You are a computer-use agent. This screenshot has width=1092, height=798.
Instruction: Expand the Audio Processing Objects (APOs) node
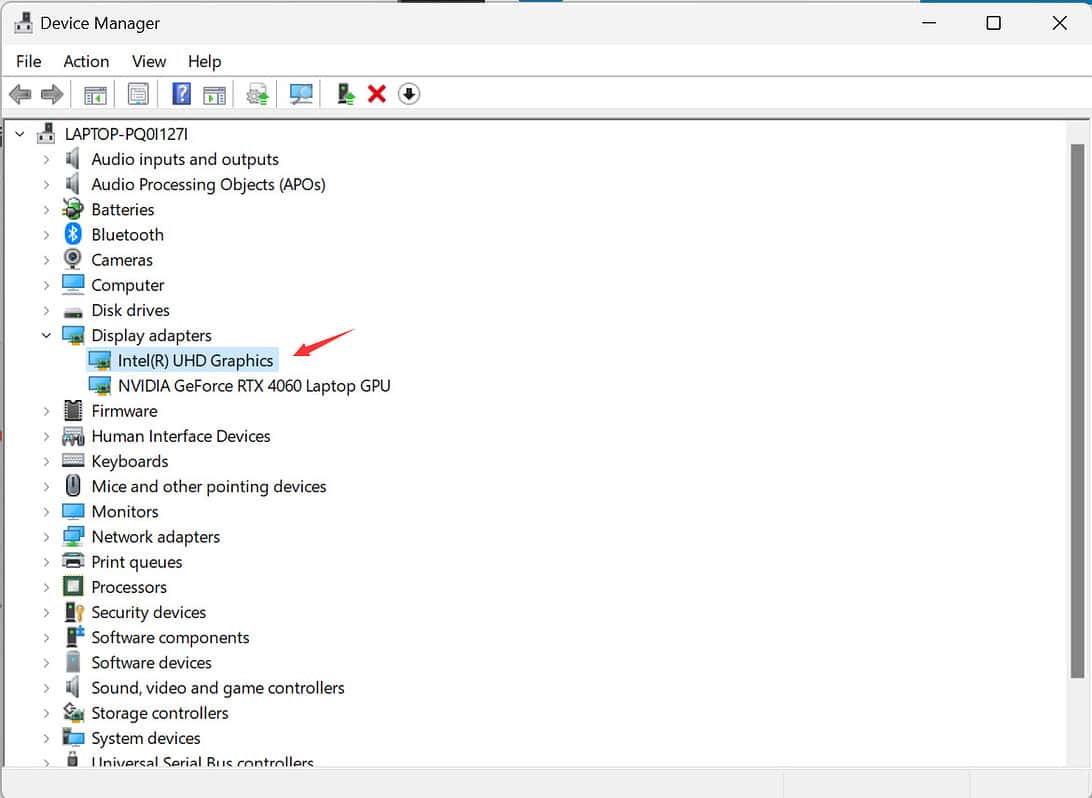coord(46,185)
